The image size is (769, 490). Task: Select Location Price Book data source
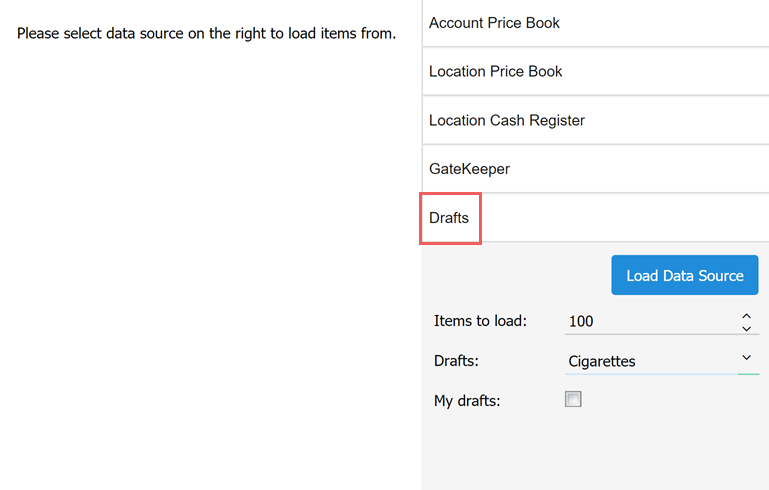595,72
